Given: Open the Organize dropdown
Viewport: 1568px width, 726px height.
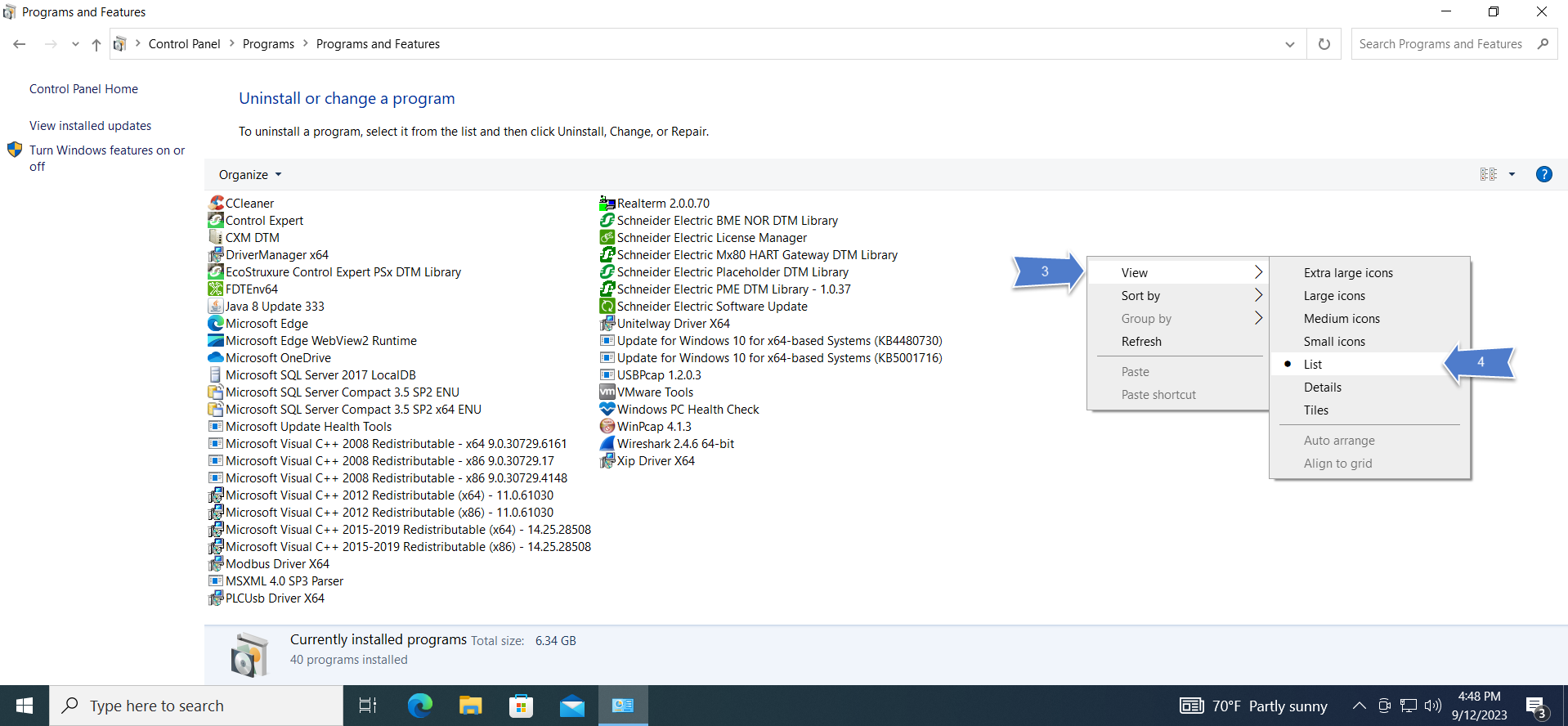Looking at the screenshot, I should click(x=250, y=174).
